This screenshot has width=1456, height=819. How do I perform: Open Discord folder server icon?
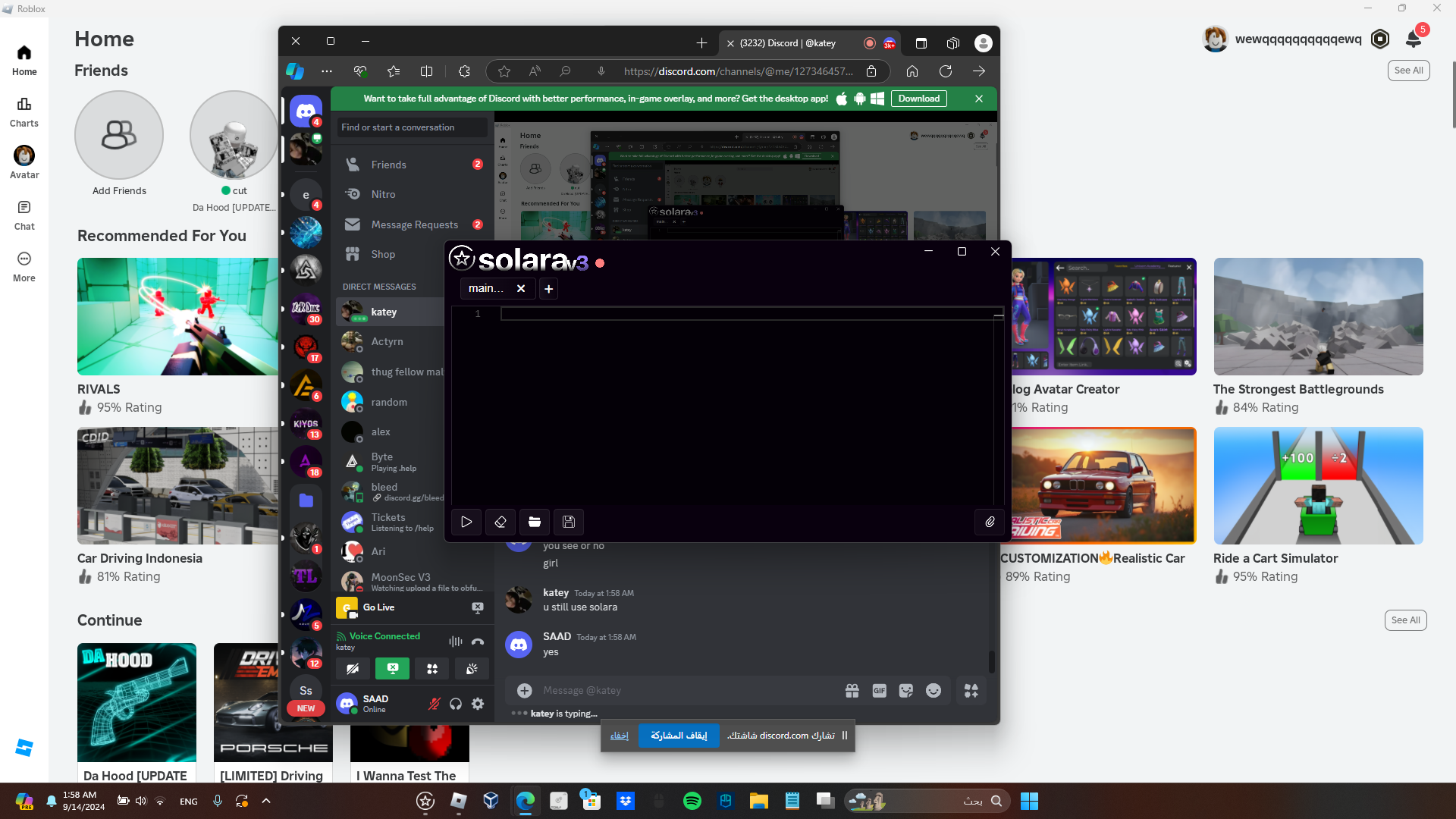pyautogui.click(x=306, y=500)
